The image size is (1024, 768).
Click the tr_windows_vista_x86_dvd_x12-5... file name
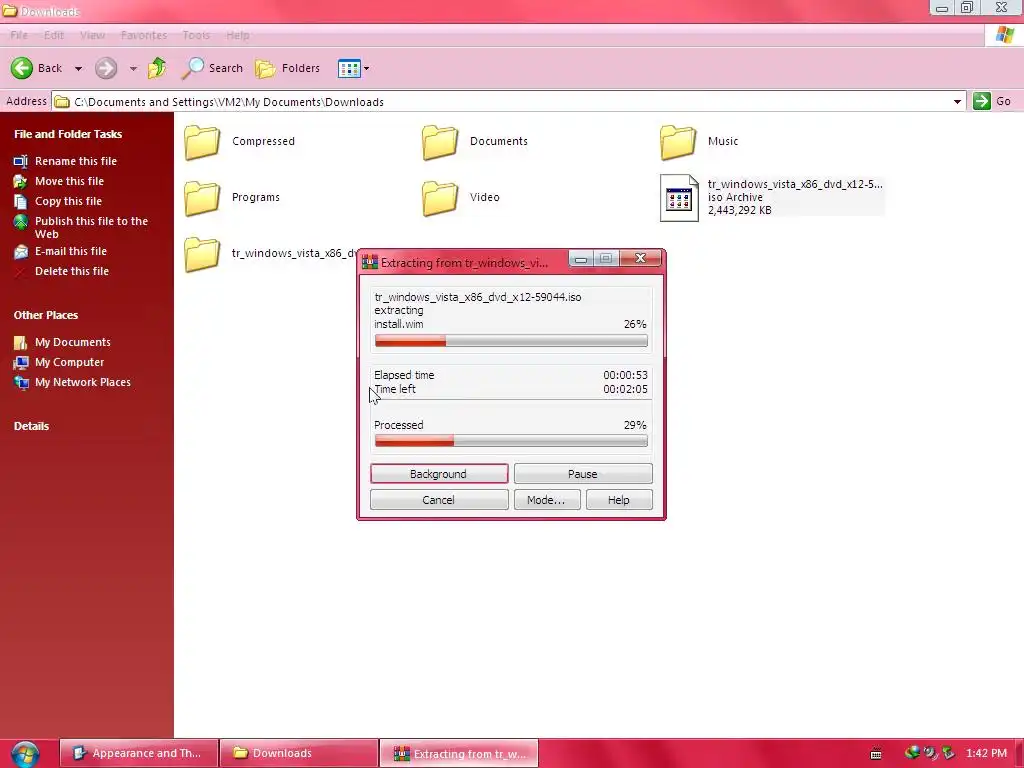795,184
